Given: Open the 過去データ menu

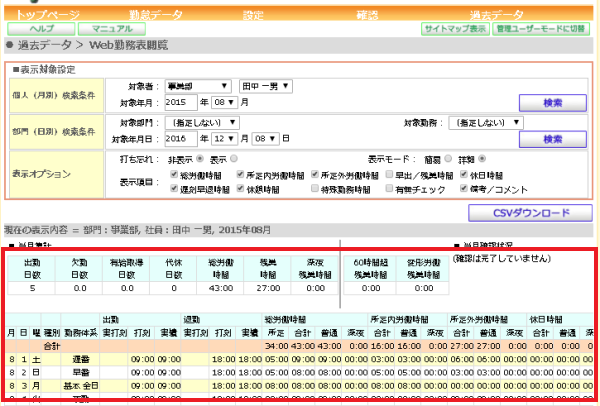Looking at the screenshot, I should 496,15.
